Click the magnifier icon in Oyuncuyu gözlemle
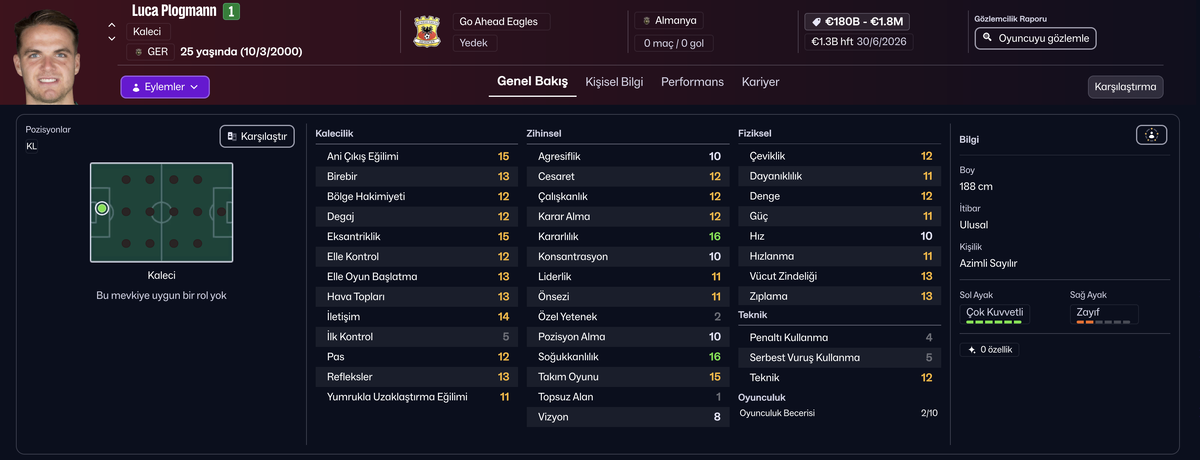The height and width of the screenshot is (460, 1200). click(x=988, y=38)
